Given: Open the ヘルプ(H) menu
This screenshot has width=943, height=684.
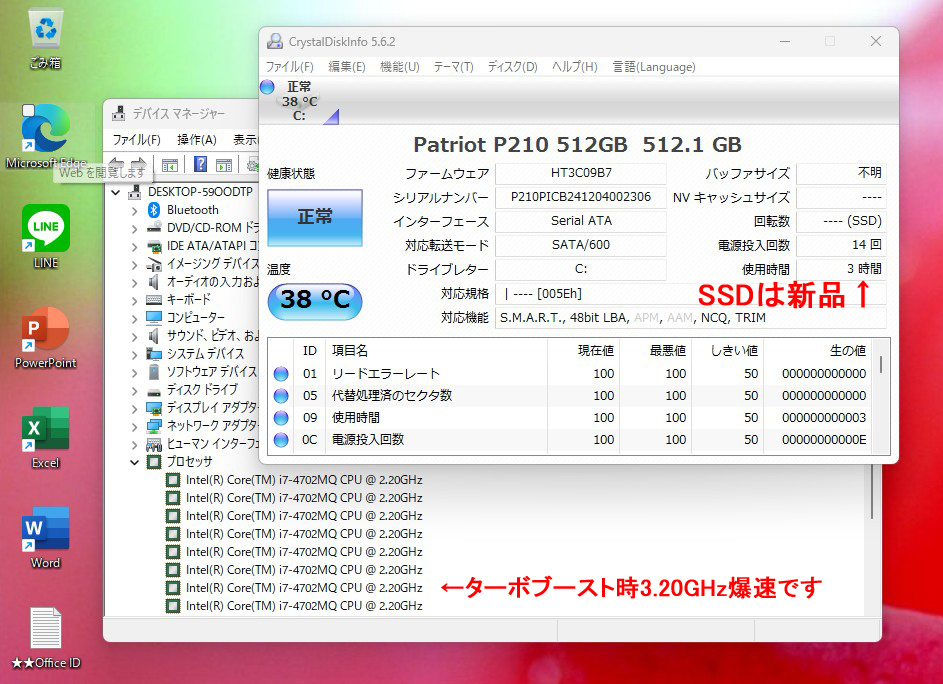Looking at the screenshot, I should (x=575, y=67).
